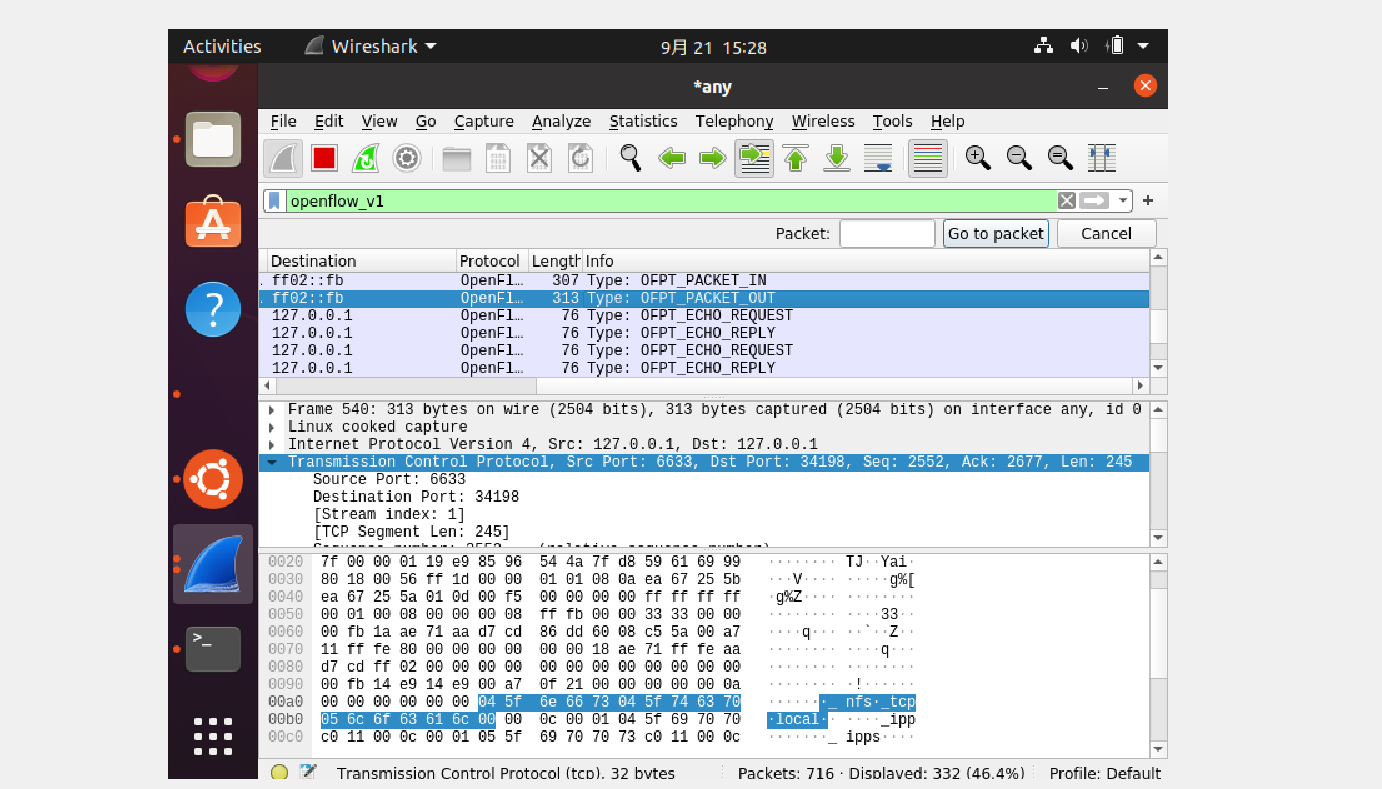The height and width of the screenshot is (789, 1382).
Task: Click the Cancel button
Action: point(1106,234)
